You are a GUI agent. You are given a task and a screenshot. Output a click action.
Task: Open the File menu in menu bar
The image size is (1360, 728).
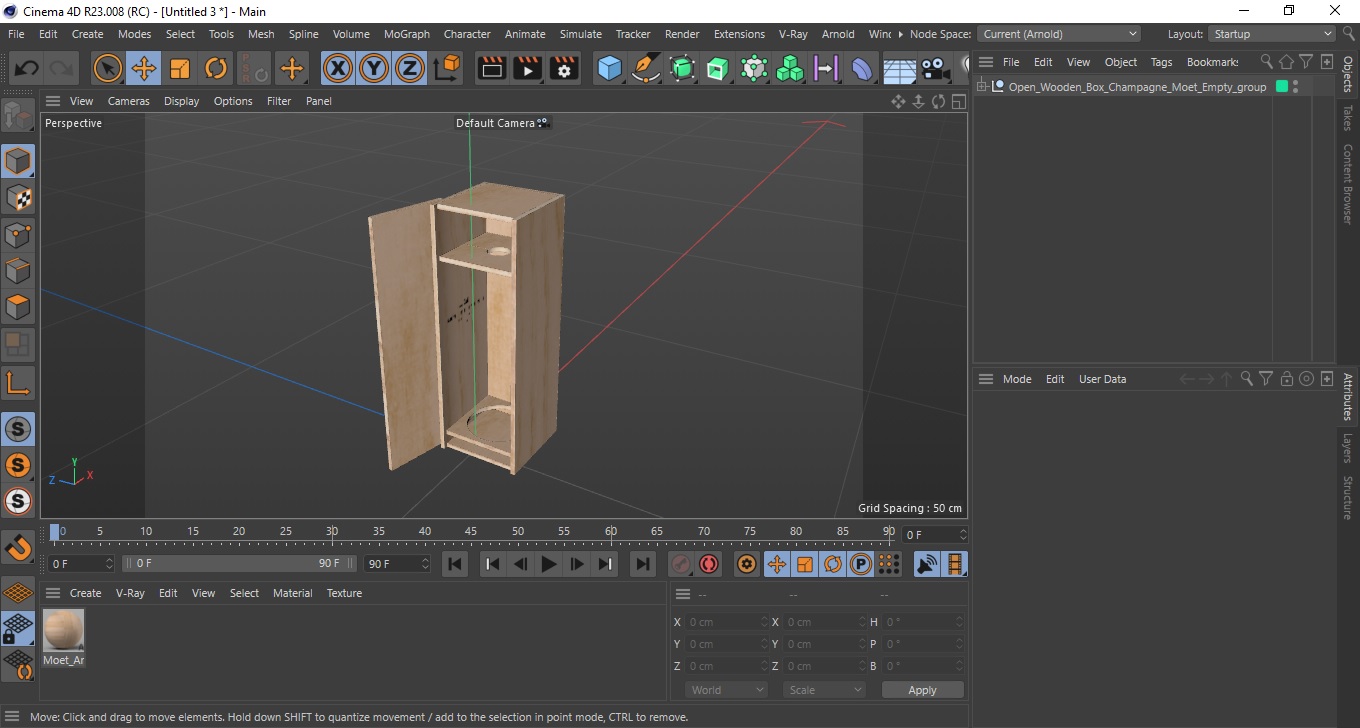click(x=16, y=34)
